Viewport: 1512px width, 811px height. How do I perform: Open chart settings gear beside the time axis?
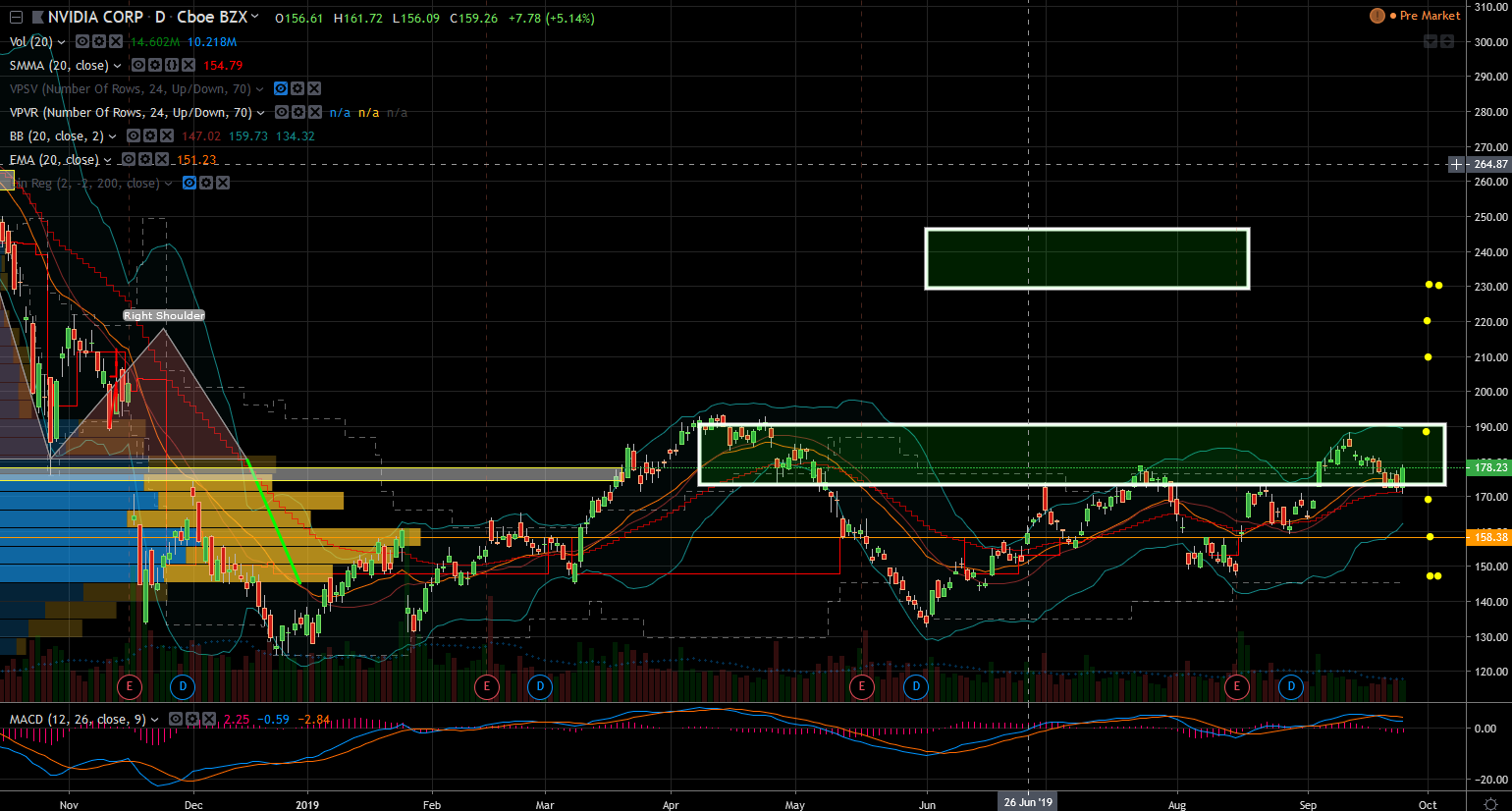pyautogui.click(x=1488, y=803)
